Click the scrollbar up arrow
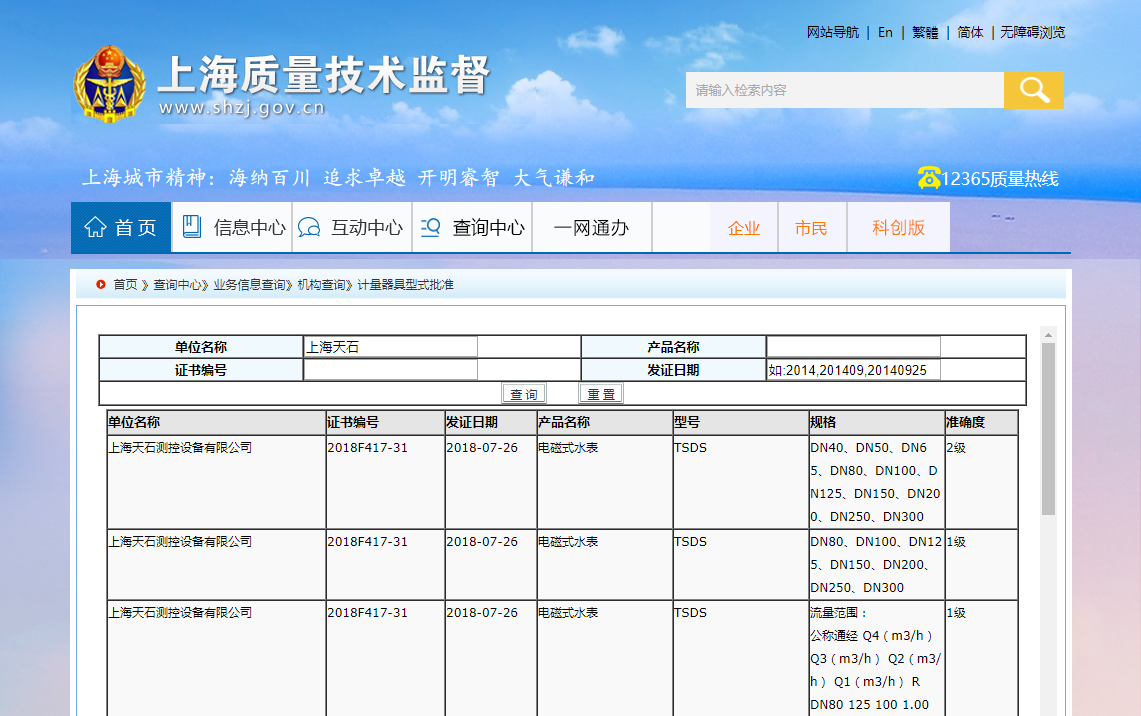The width and height of the screenshot is (1141, 716). tap(1049, 335)
